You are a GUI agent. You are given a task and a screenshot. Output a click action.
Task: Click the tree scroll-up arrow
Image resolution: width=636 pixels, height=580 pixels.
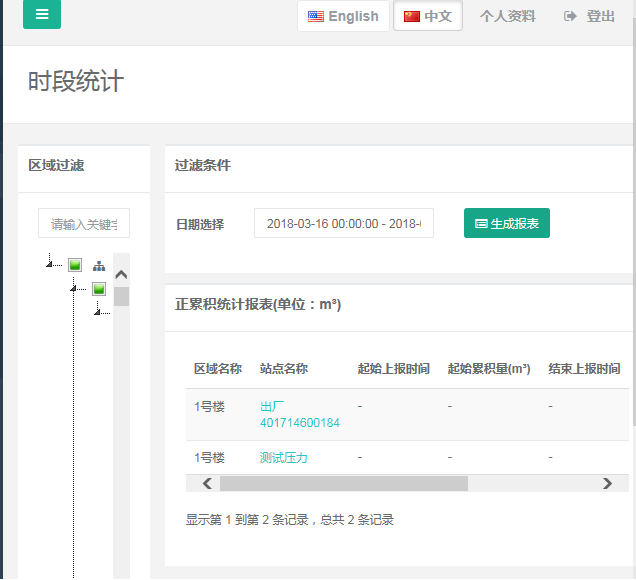[121, 274]
